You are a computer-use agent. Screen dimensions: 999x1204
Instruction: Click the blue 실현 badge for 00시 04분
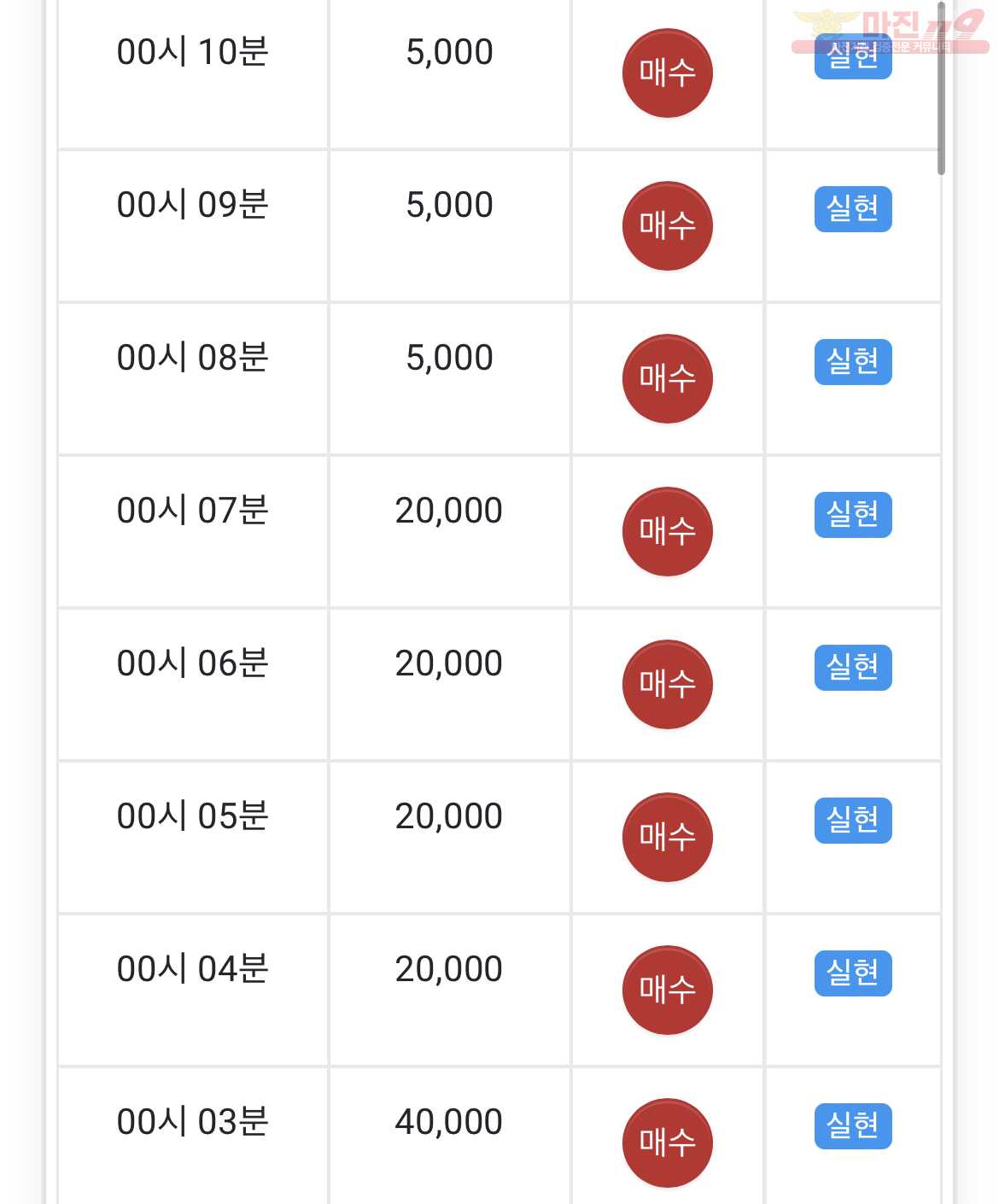853,973
